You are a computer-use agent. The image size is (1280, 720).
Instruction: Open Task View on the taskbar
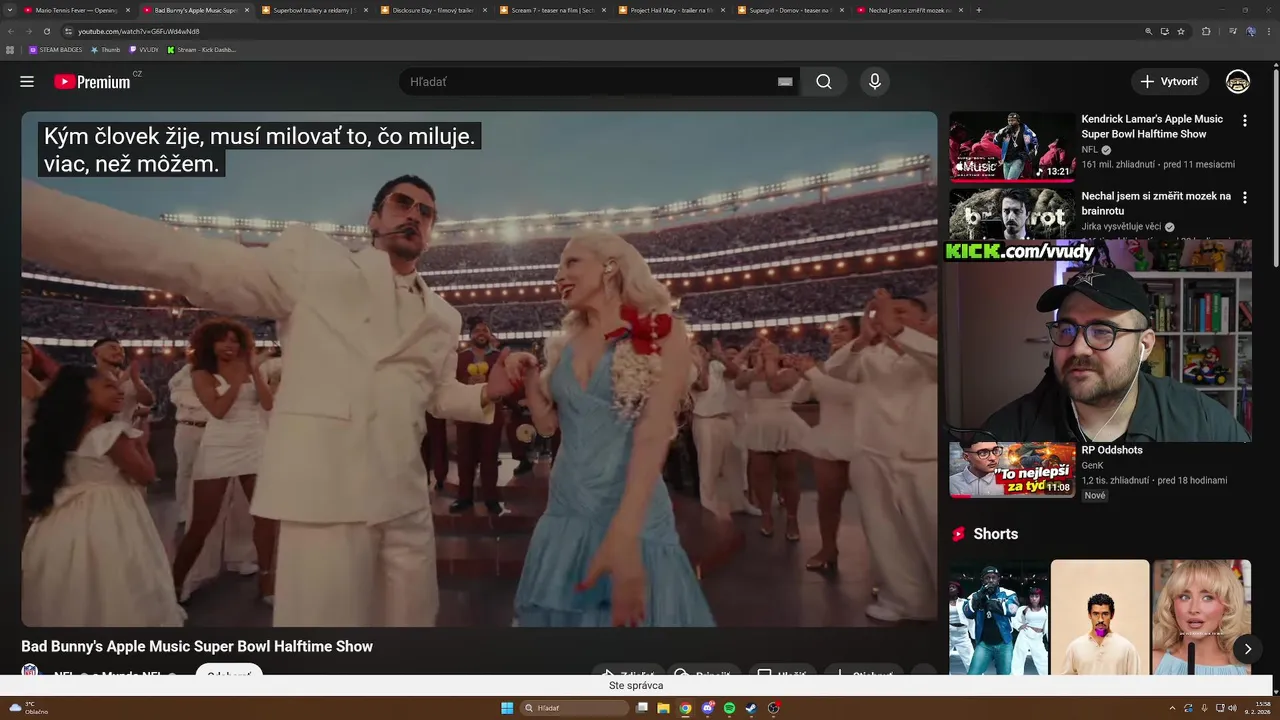click(642, 708)
